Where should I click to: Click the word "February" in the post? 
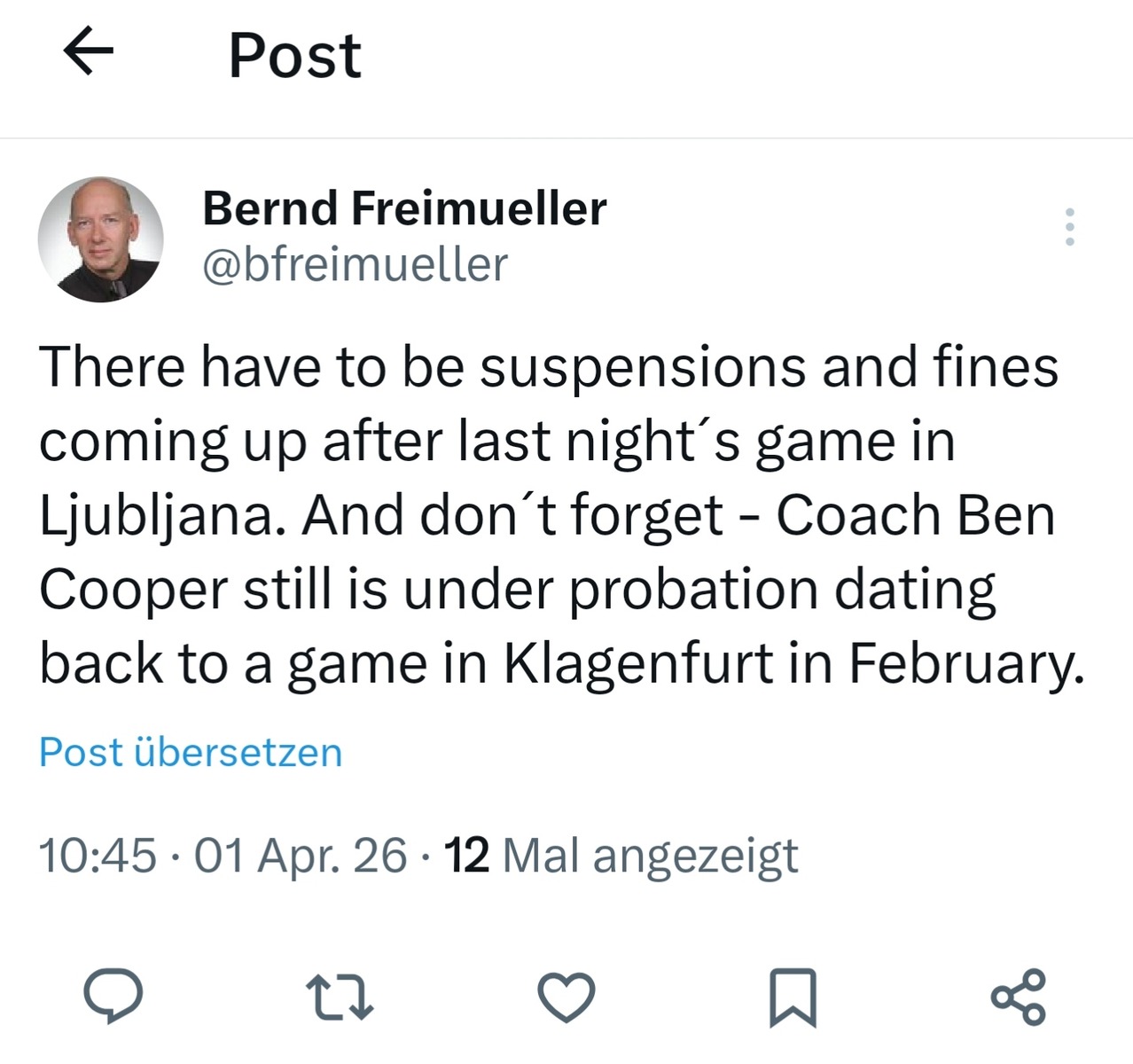pyautogui.click(x=966, y=664)
